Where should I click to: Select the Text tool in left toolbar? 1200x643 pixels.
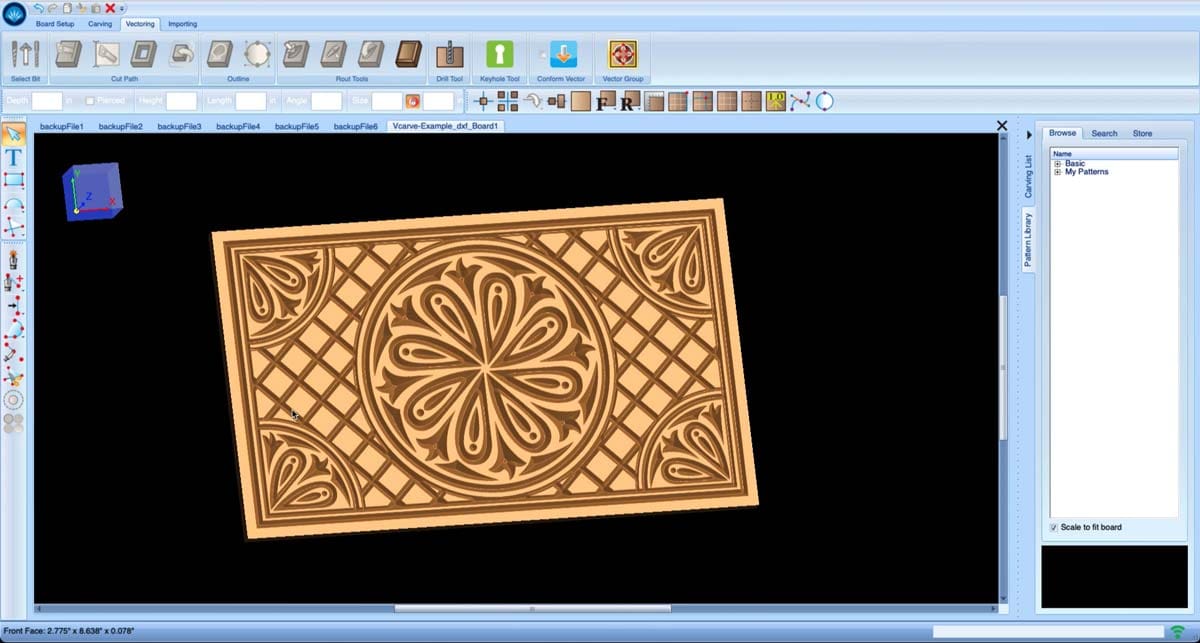13,157
